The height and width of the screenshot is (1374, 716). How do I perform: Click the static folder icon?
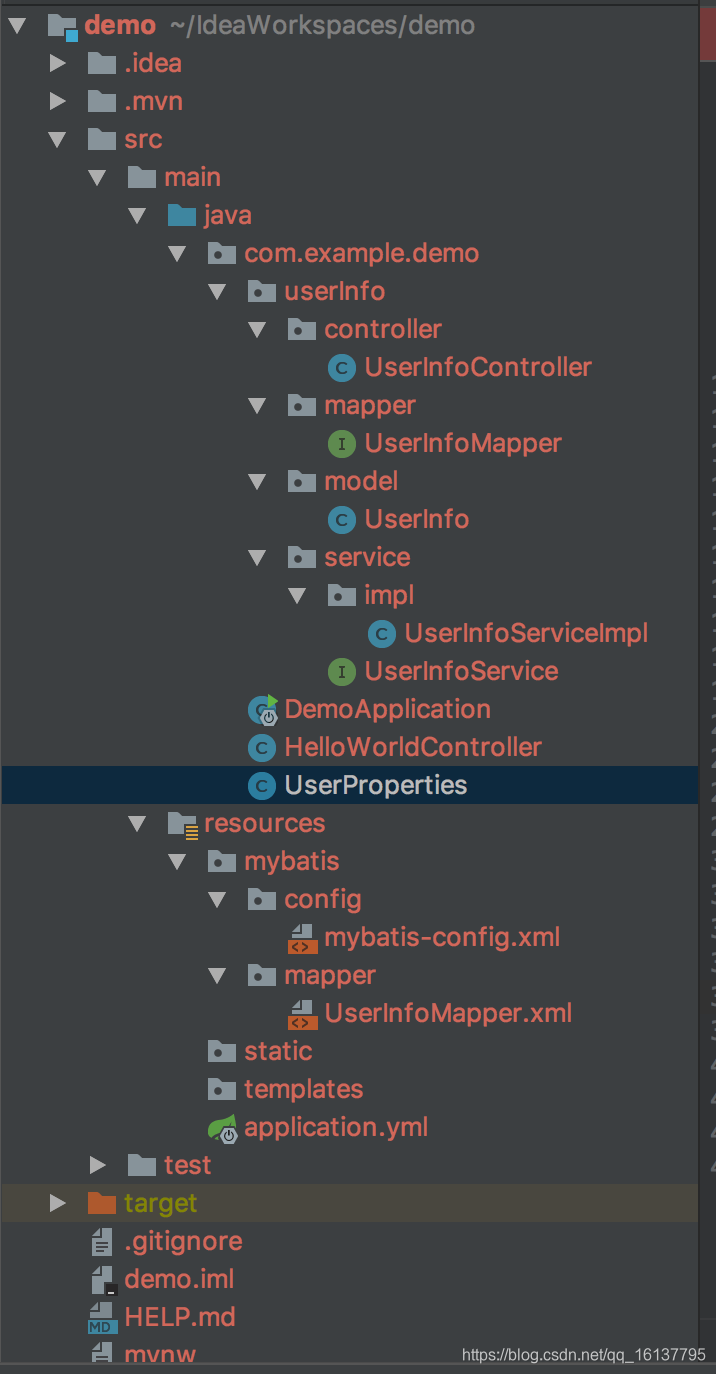click(x=221, y=1051)
